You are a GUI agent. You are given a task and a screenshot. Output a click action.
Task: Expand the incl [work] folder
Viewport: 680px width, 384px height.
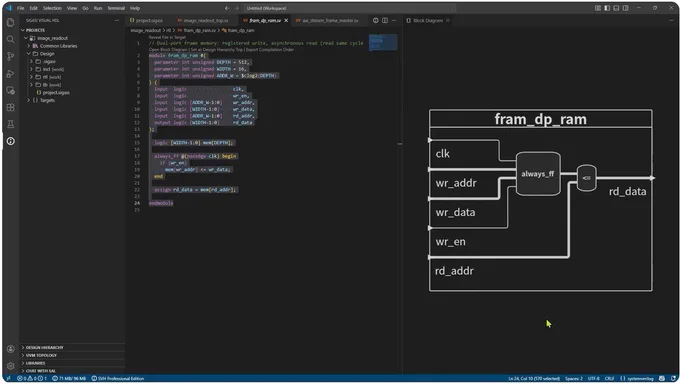pyautogui.click(x=31, y=69)
